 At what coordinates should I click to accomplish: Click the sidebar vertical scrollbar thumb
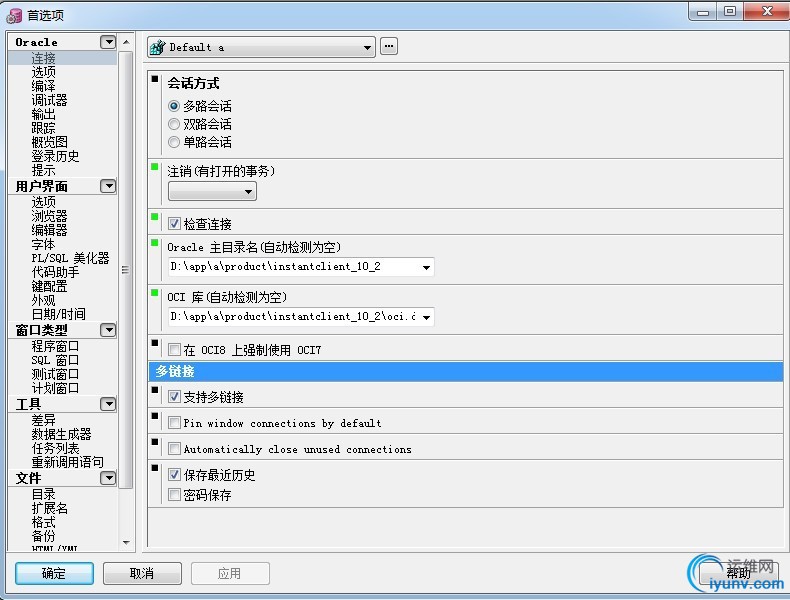pyautogui.click(x=126, y=270)
